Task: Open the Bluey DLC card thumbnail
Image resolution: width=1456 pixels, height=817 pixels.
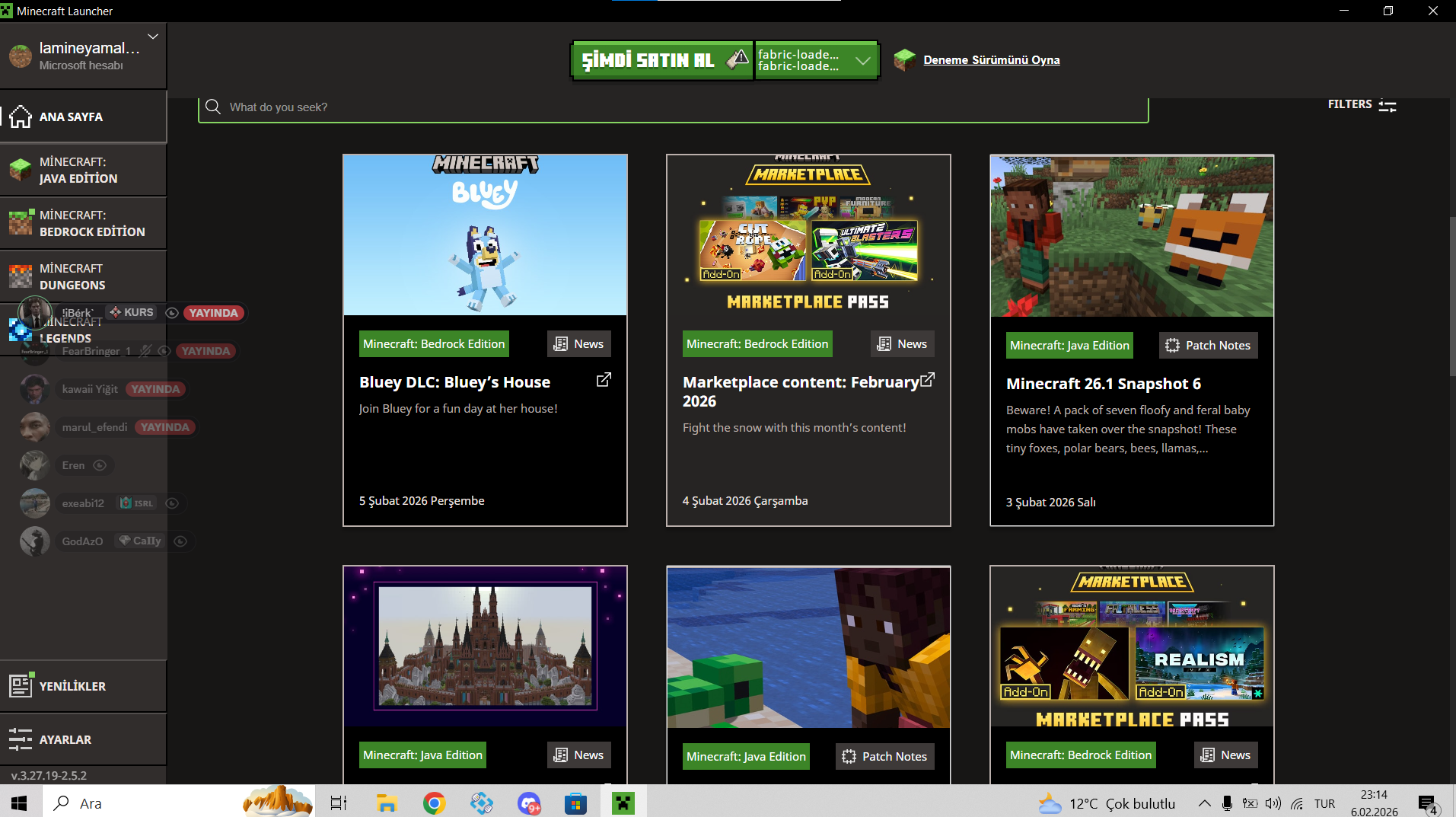Action: [485, 235]
